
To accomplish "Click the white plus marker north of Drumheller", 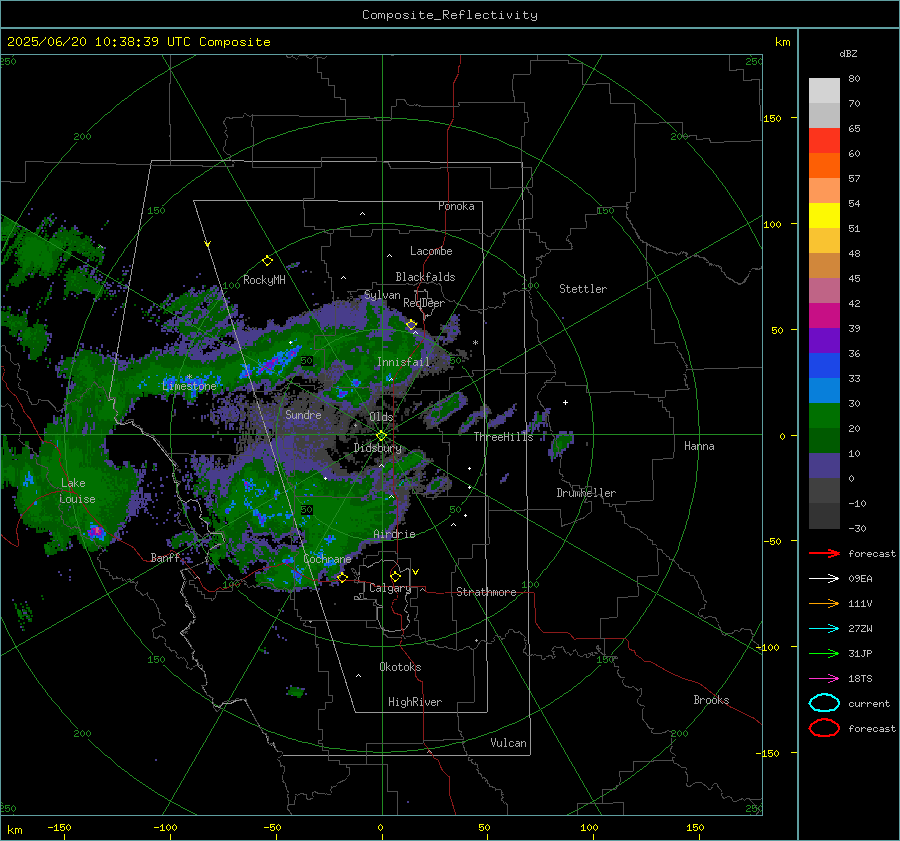I will 565,402.
